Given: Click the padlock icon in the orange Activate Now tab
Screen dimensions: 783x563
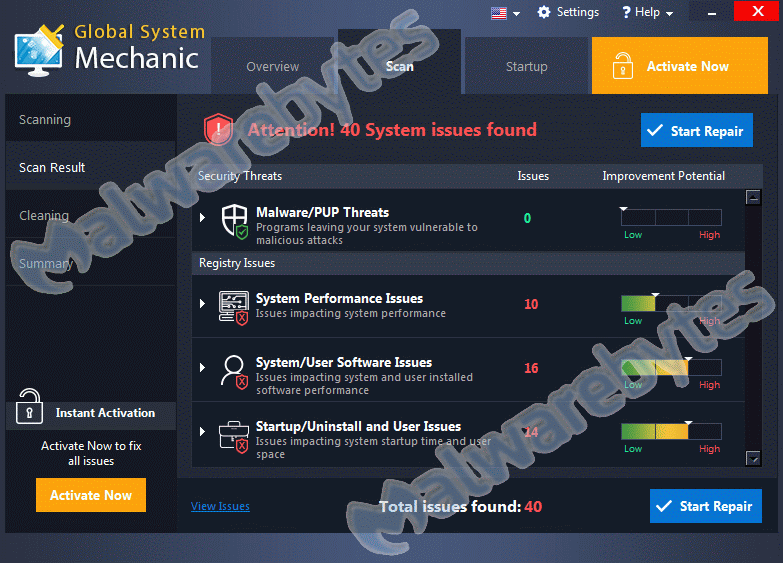Looking at the screenshot, I should point(623,66).
